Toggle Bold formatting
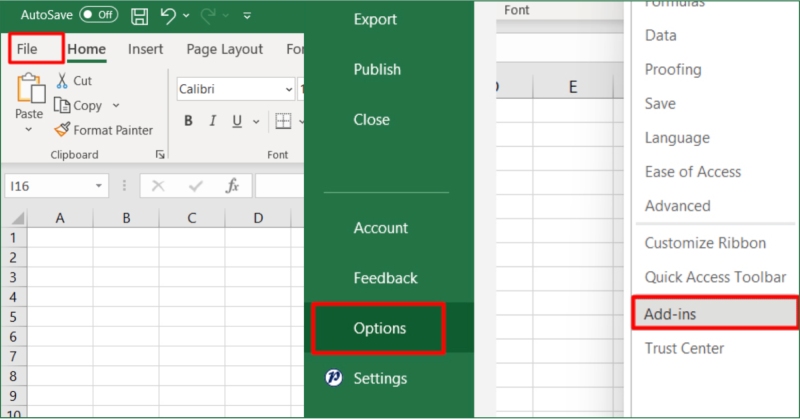 pos(188,121)
